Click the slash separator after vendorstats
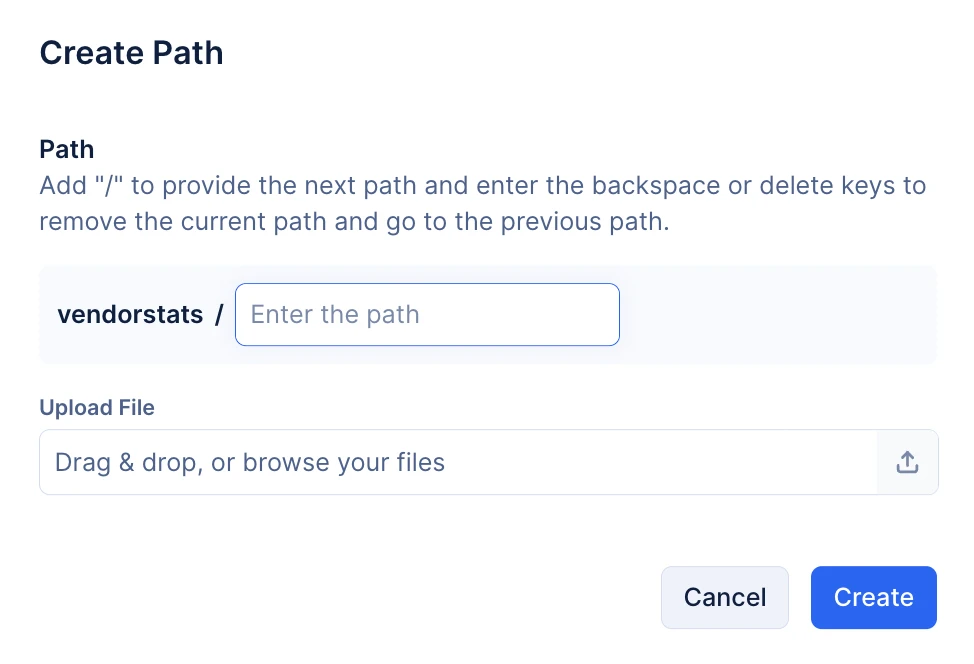This screenshot has height=664, width=974. tap(219, 314)
